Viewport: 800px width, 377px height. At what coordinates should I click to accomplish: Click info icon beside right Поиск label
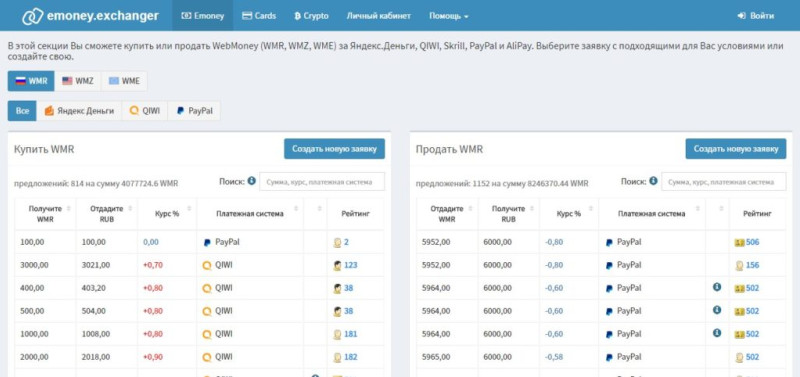(x=653, y=181)
